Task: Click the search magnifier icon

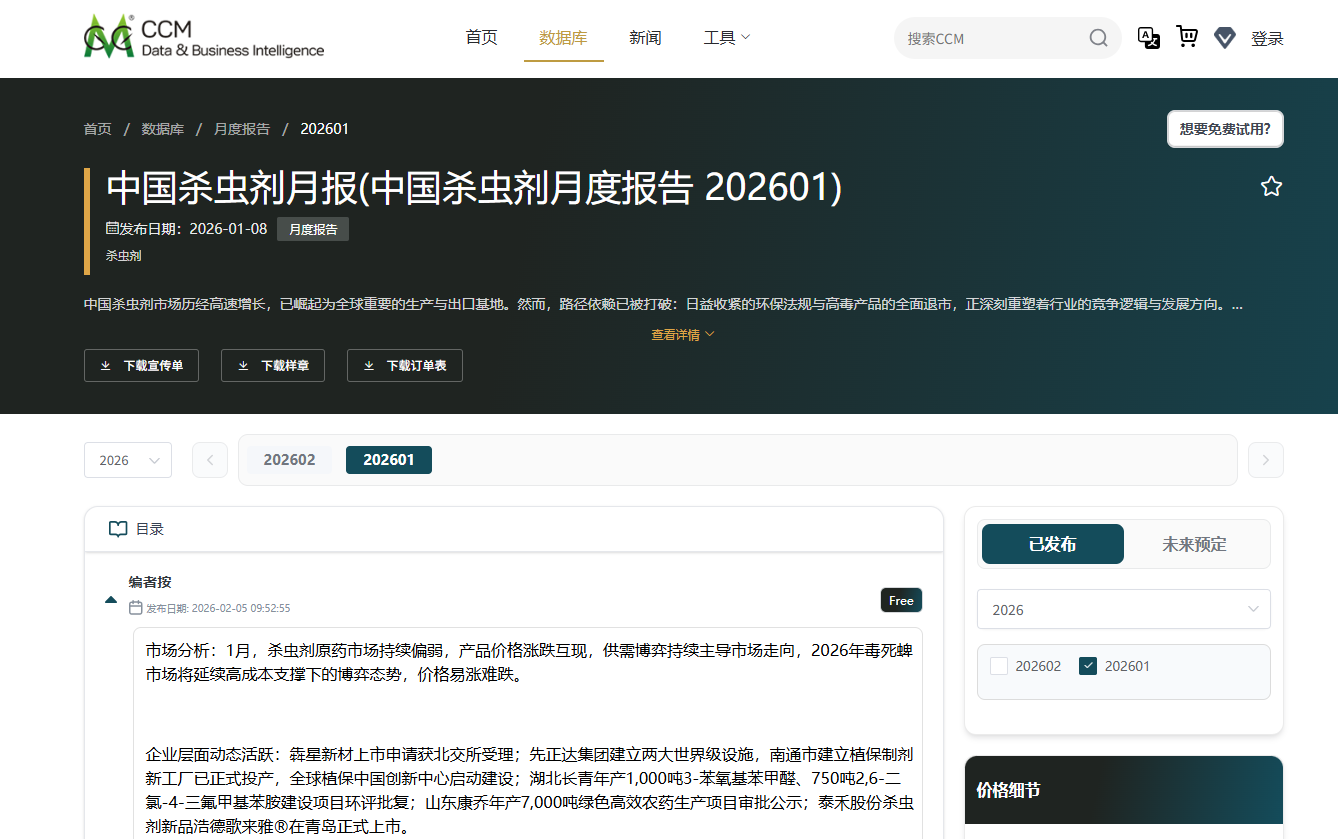Action: click(x=1098, y=39)
